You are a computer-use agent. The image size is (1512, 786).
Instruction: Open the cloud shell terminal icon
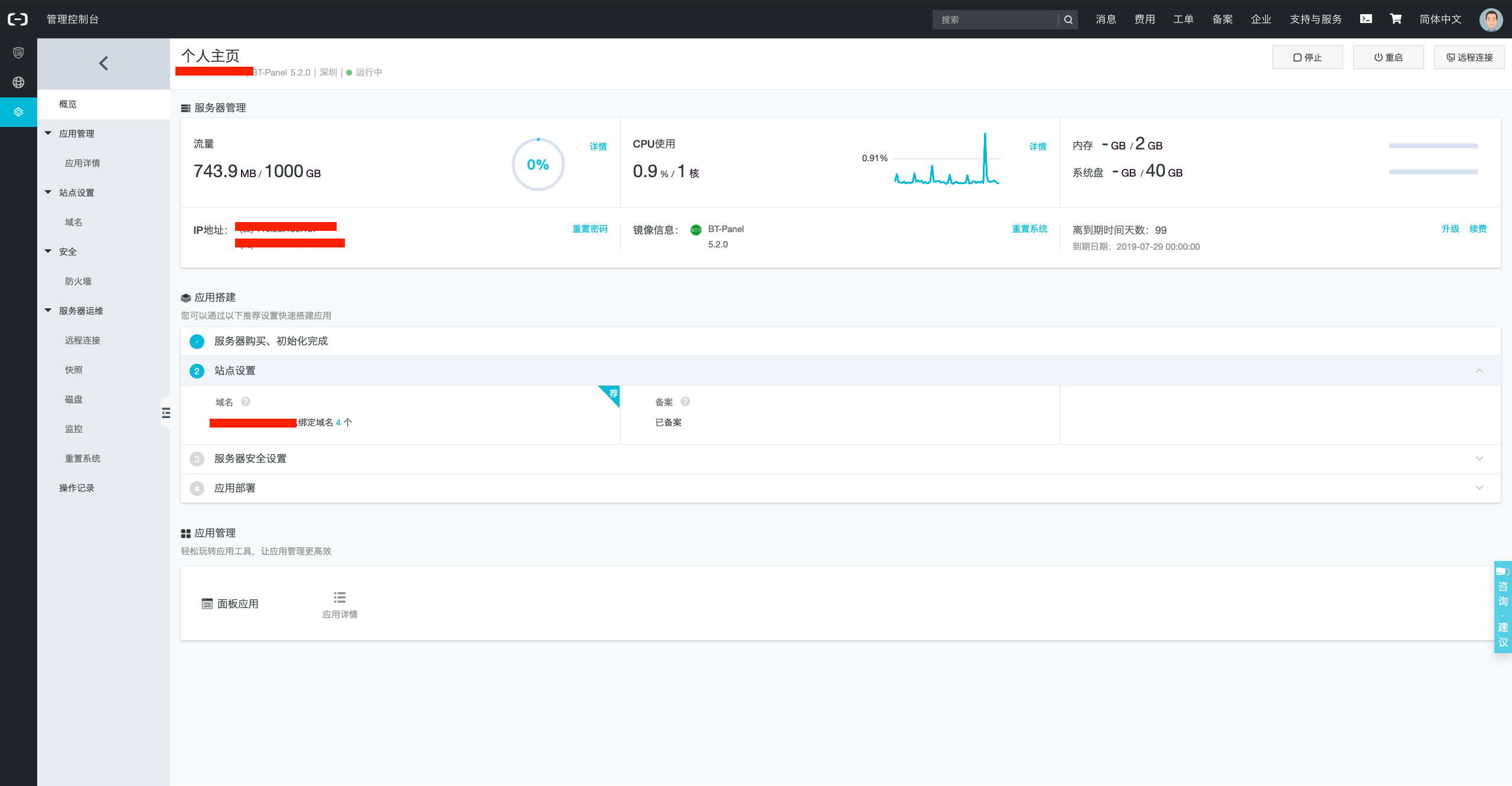[x=1366, y=19]
